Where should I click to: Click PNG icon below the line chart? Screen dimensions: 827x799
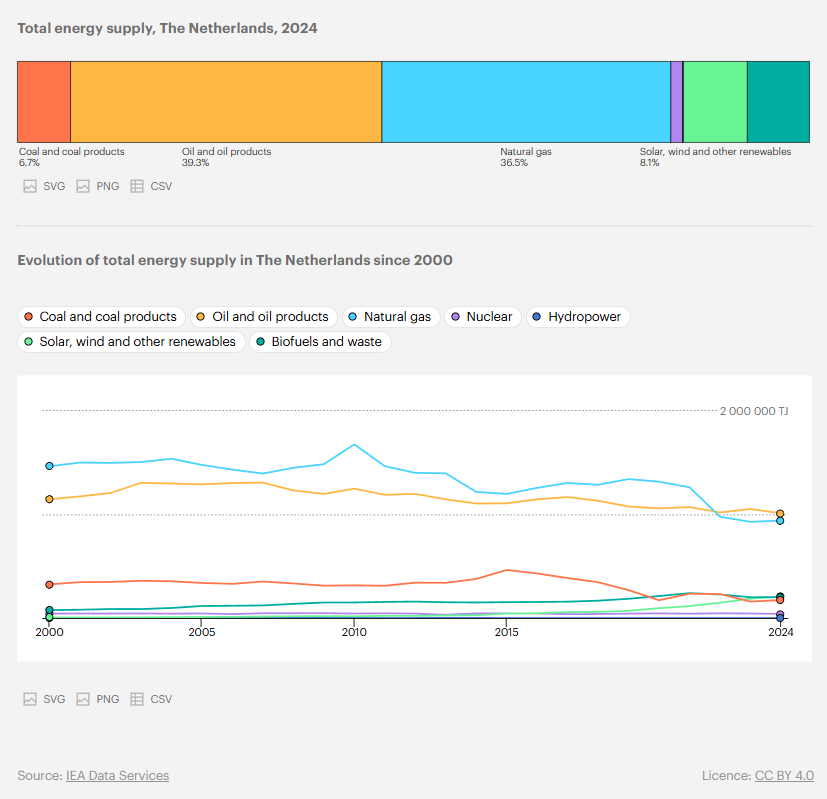pos(83,699)
